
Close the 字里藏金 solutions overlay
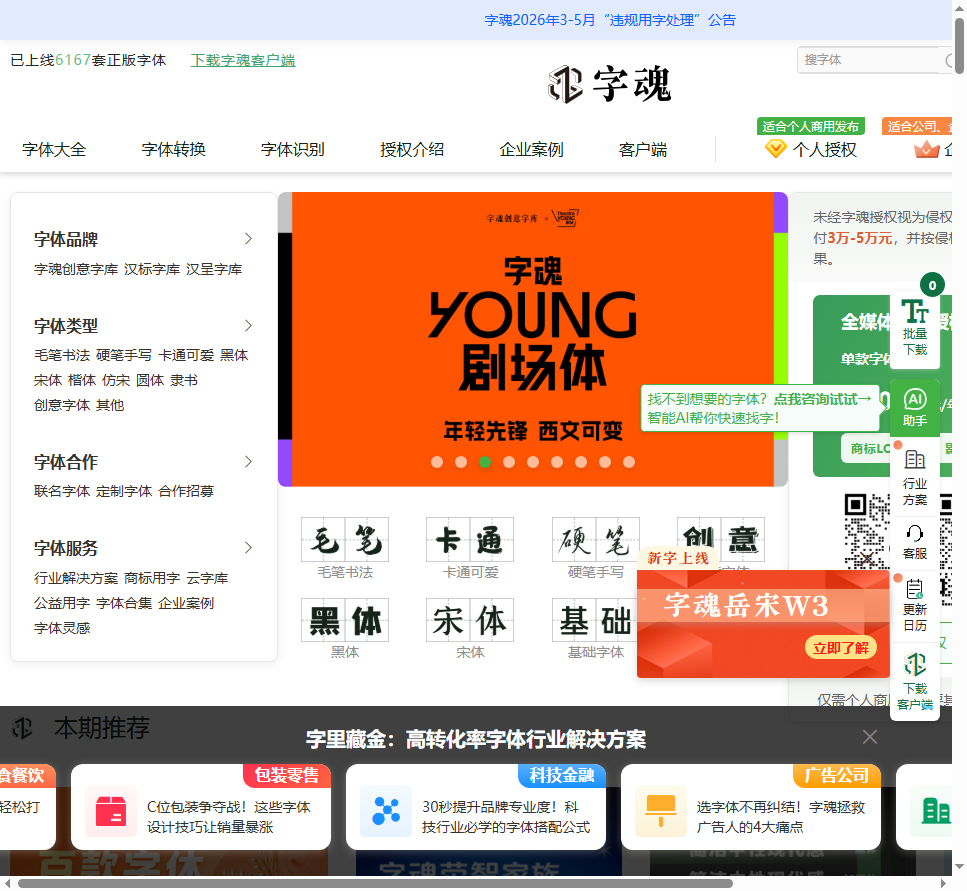(870, 737)
